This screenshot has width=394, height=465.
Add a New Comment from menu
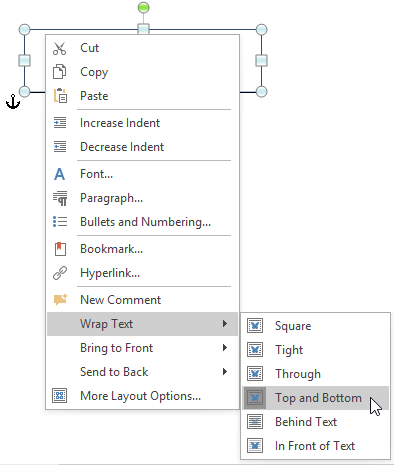coord(142,300)
